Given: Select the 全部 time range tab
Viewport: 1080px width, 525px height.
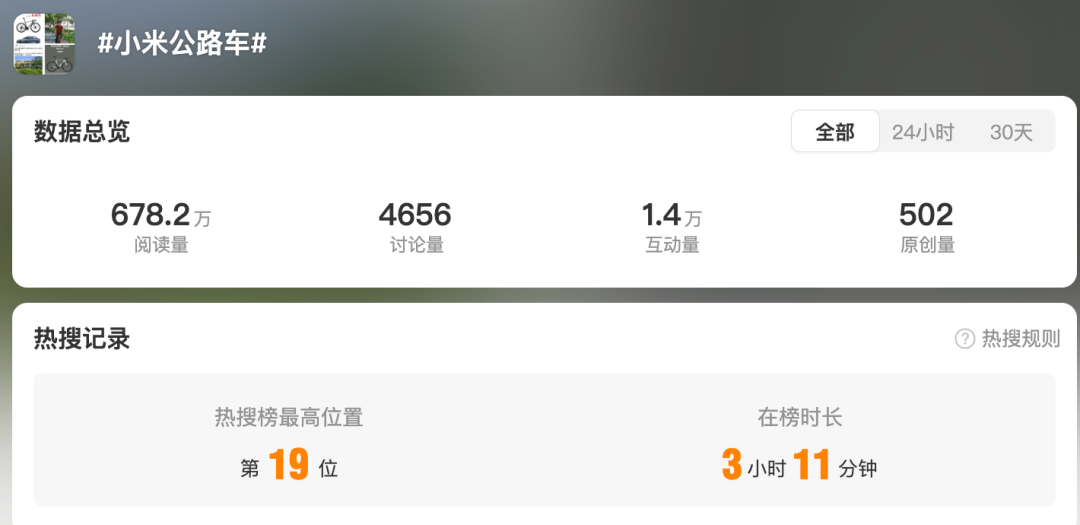Looking at the screenshot, I should [x=835, y=132].
